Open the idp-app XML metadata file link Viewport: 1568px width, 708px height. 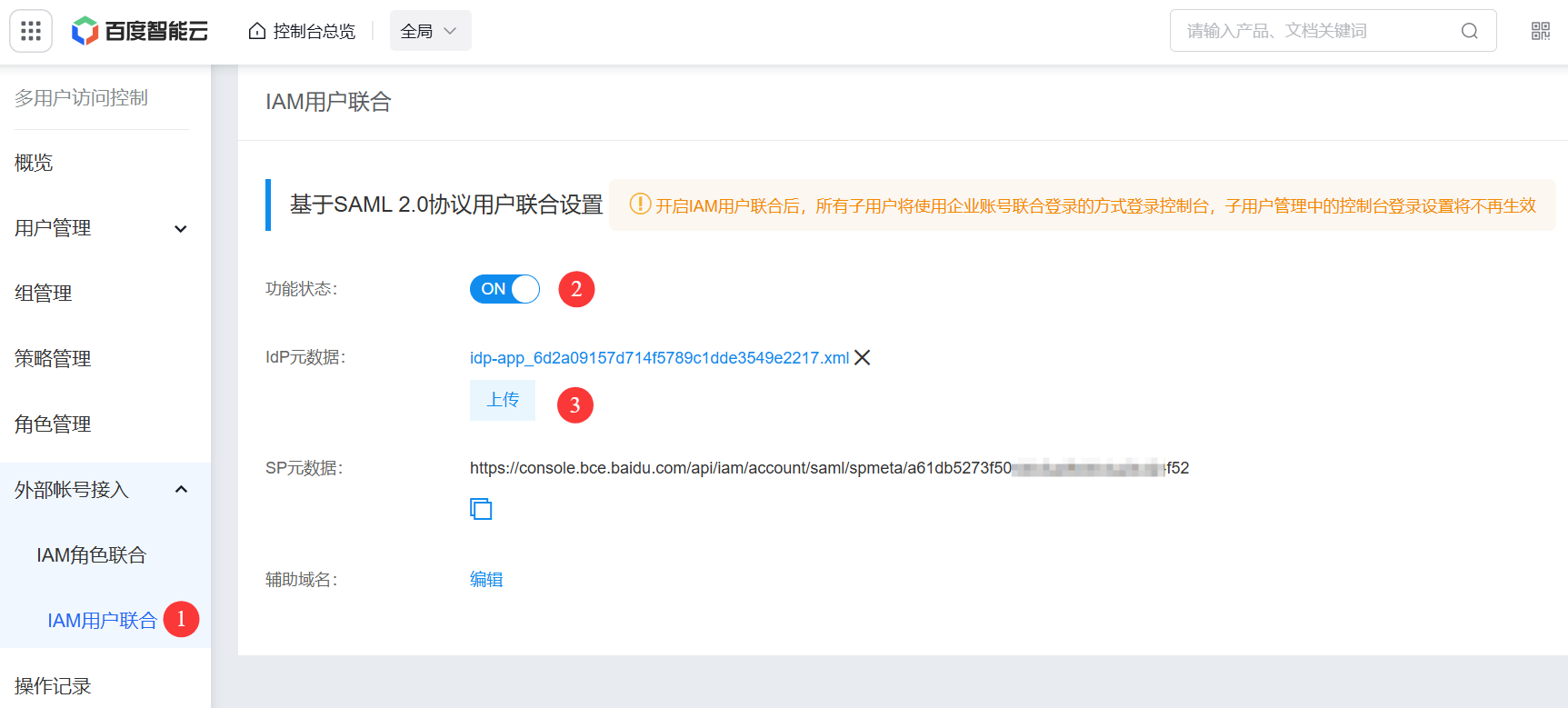click(x=659, y=358)
